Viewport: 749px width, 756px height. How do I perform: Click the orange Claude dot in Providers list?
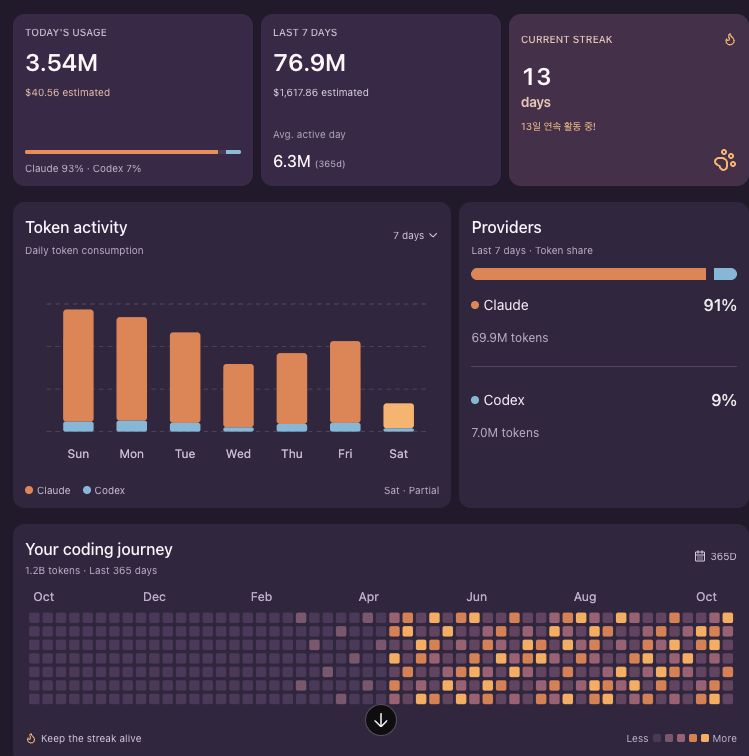coord(475,305)
